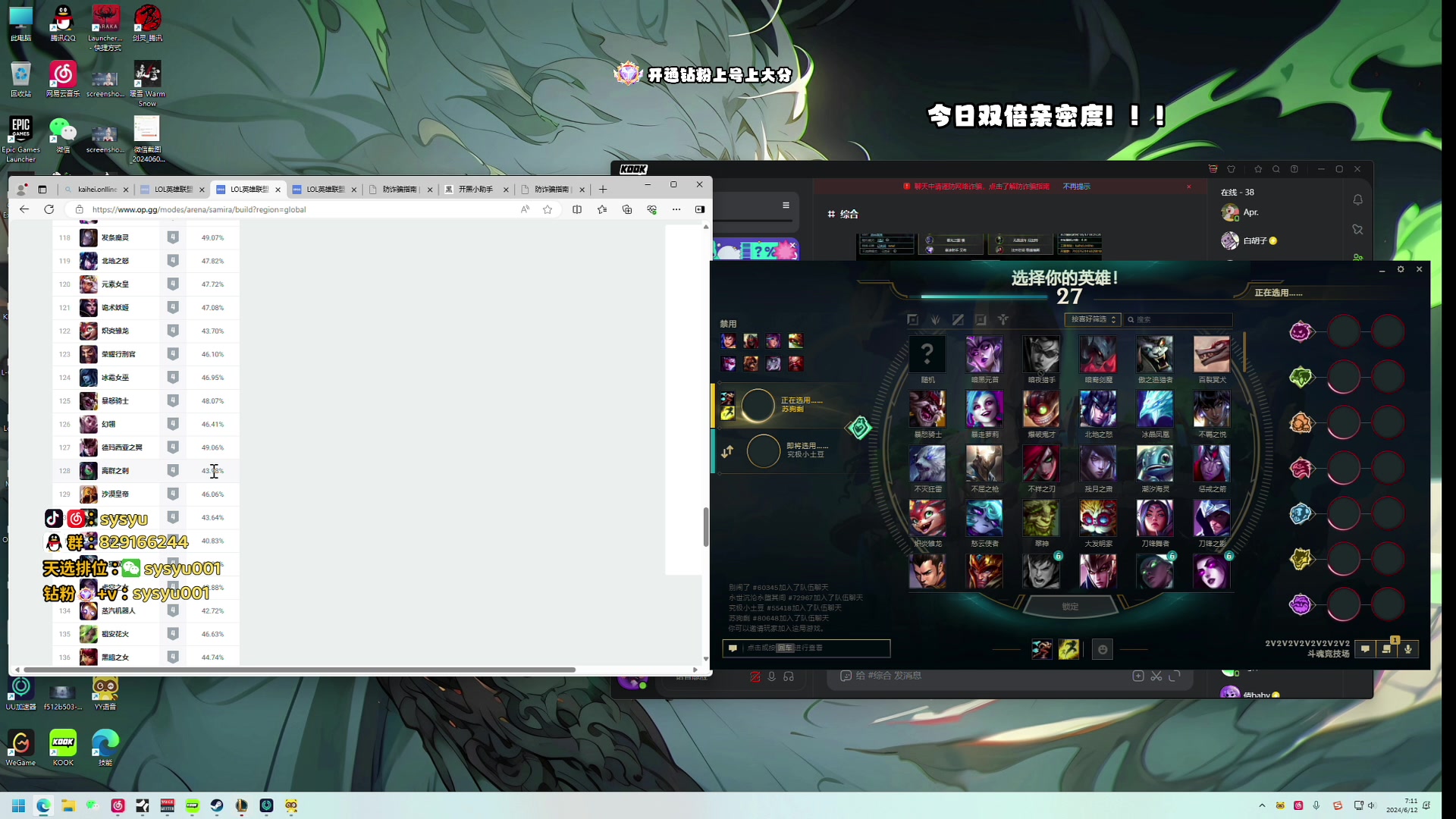Open Edge three-dot settings menu
Screen dimensions: 1456x819
[676, 209]
